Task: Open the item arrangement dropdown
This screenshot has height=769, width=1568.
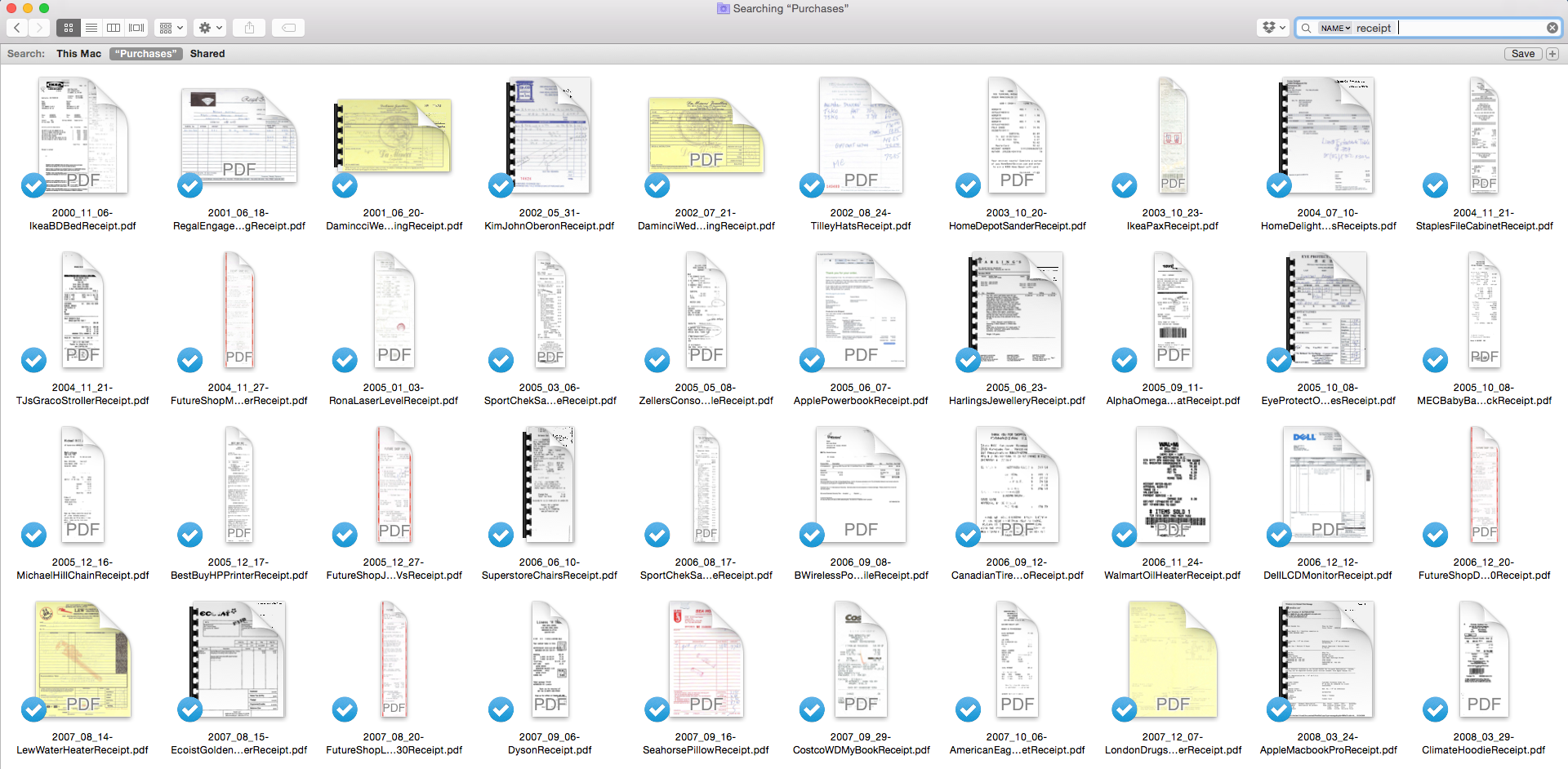Action: point(170,27)
